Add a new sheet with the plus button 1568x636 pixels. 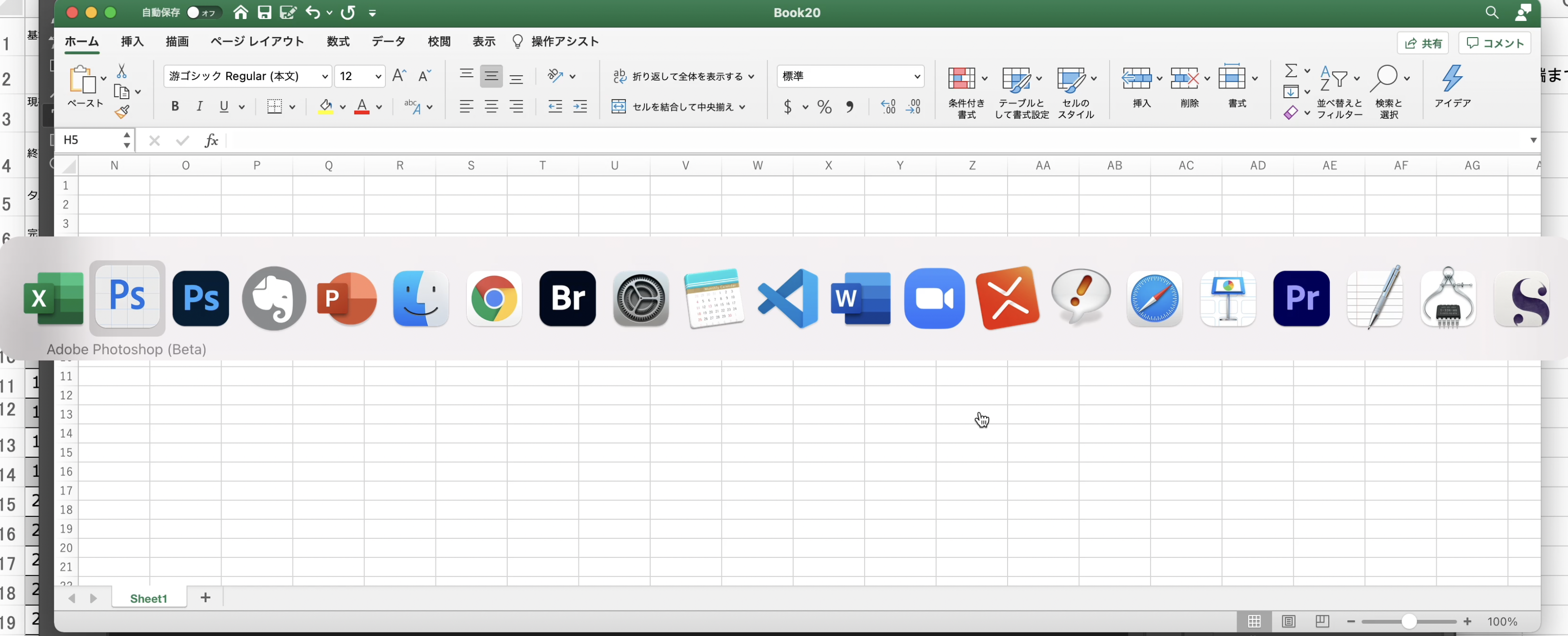pos(205,597)
